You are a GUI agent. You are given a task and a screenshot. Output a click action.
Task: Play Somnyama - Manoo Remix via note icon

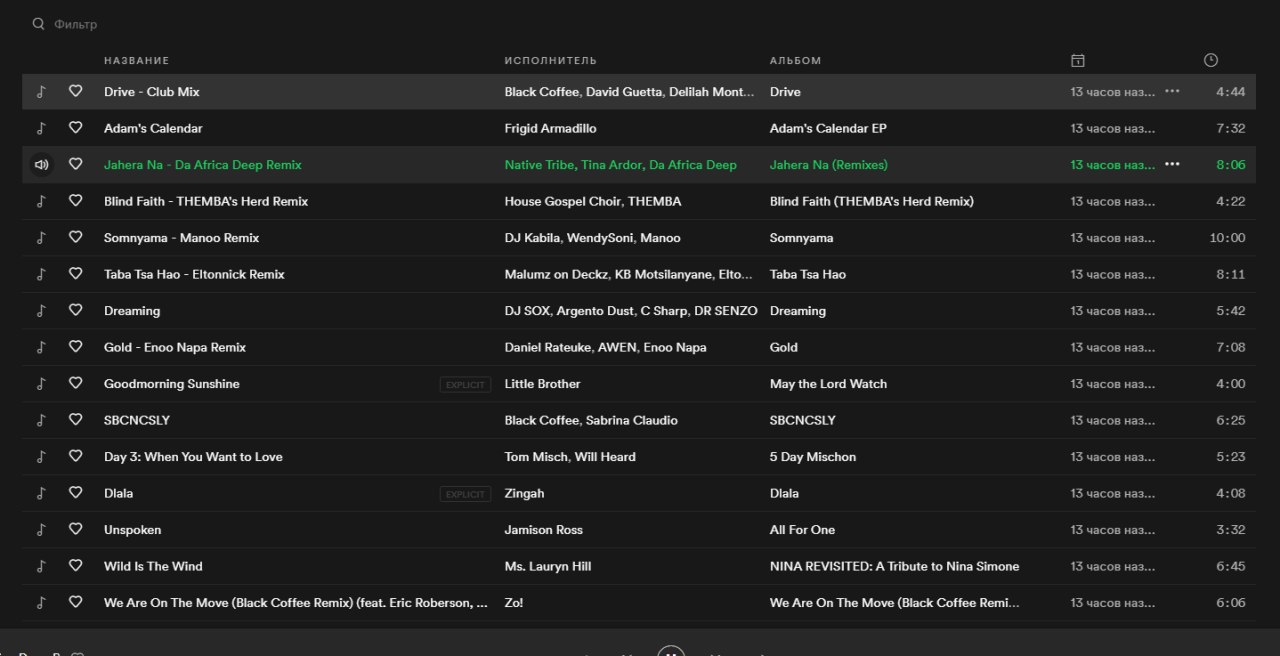point(41,238)
